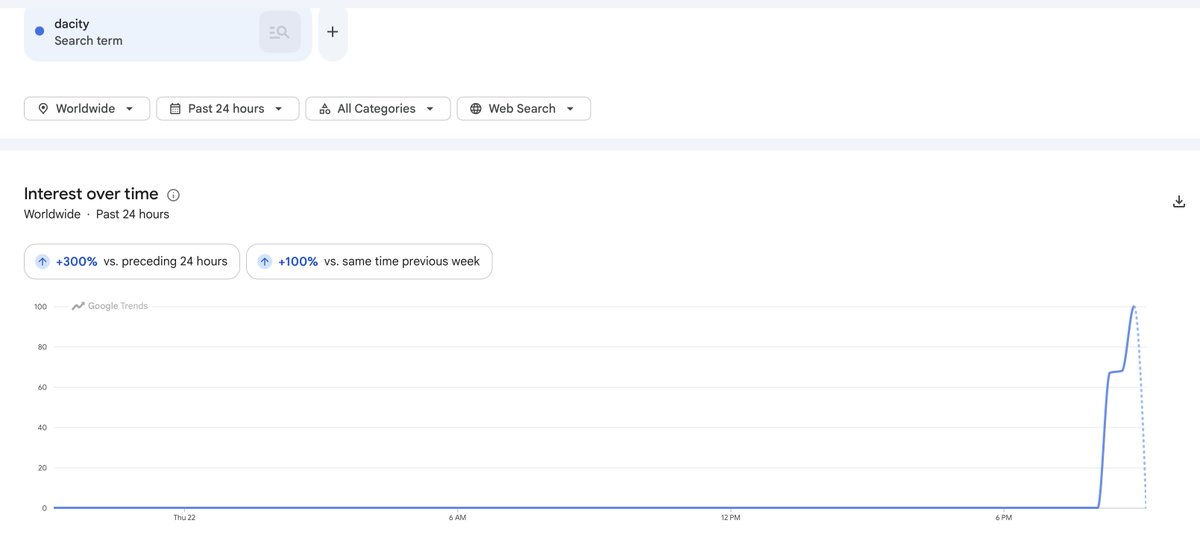Click the blue dot next to dacity
Viewport: 1200px width, 541px height.
pos(39,31)
